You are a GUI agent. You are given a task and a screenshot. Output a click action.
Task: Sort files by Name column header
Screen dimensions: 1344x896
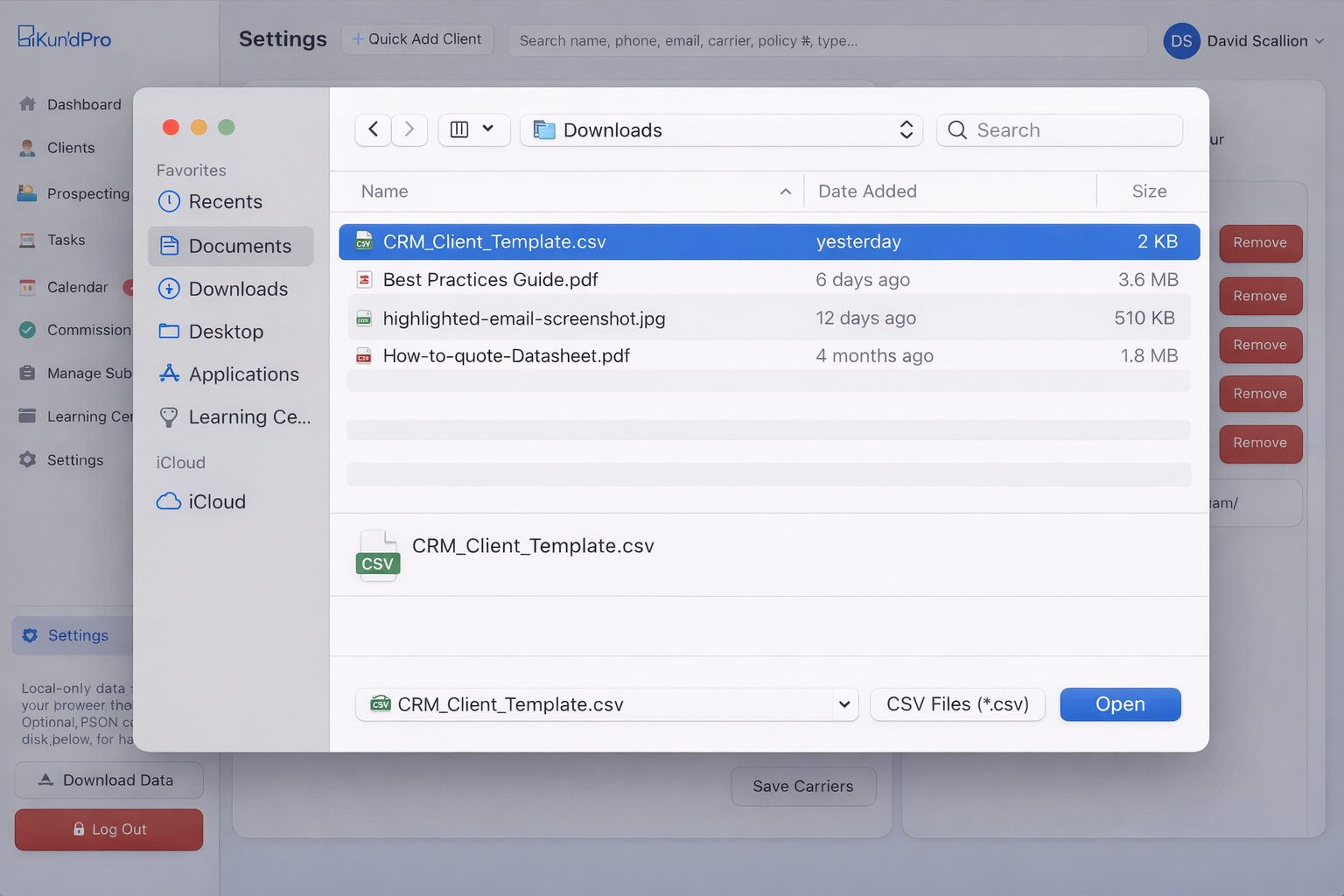pyautogui.click(x=385, y=192)
